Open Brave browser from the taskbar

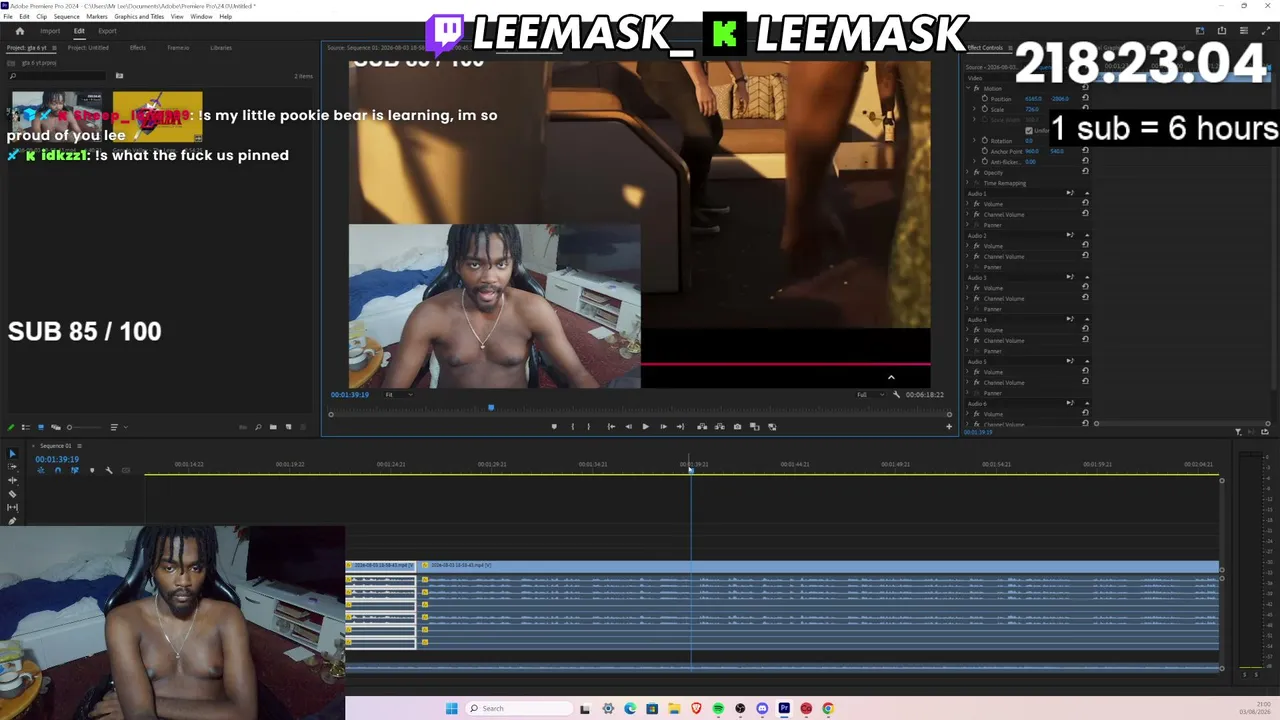[696, 708]
